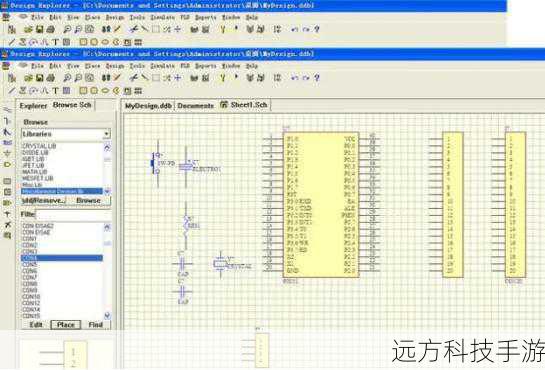Select the Sheet Symbol tool in wiring toolbar
Image resolution: width=545 pixels, height=370 pixels.
tap(7, 181)
